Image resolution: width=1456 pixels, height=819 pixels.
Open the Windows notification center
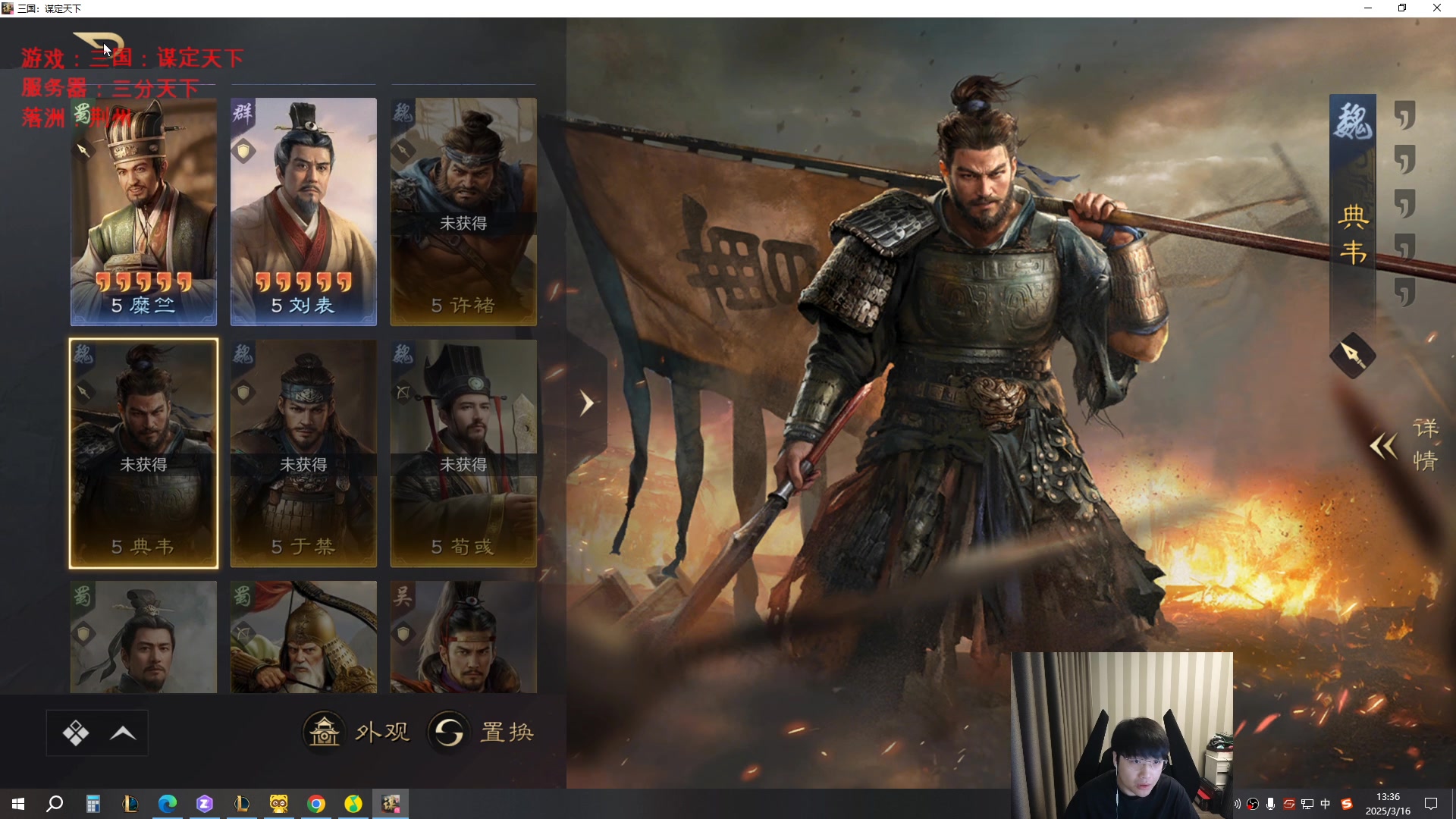[1431, 804]
